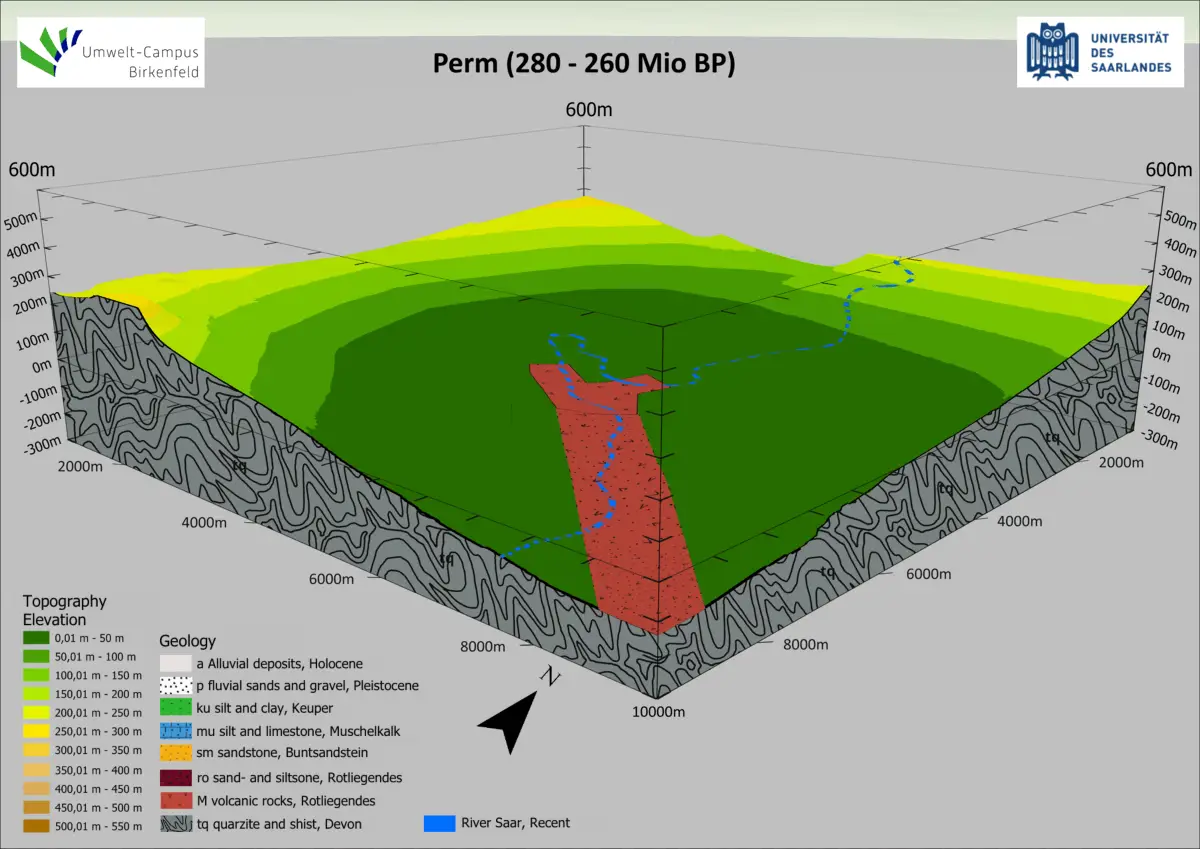
Task: Click the Topography Elevation legend heading
Action: pos(64,610)
